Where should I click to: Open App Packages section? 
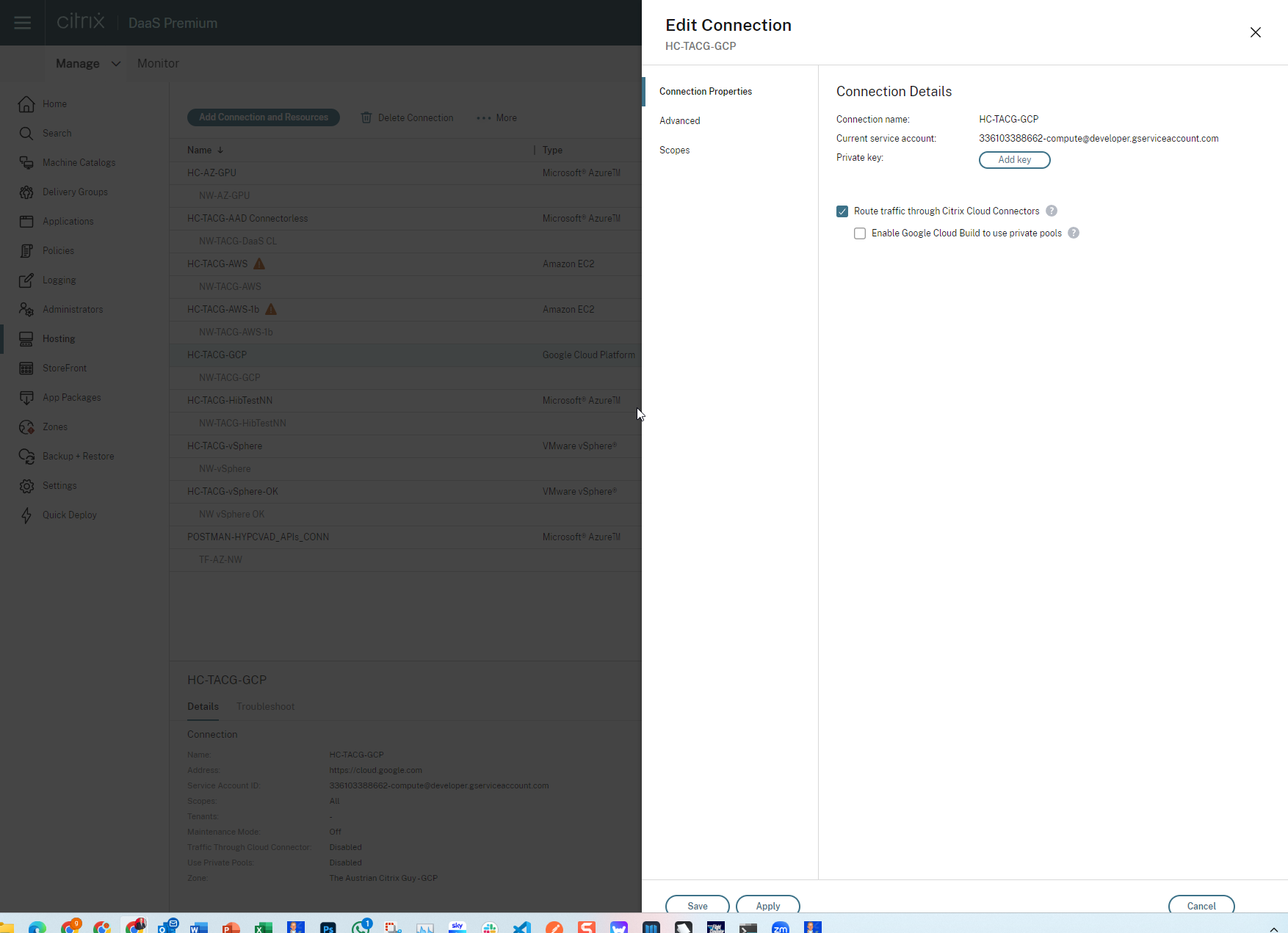[x=71, y=397]
